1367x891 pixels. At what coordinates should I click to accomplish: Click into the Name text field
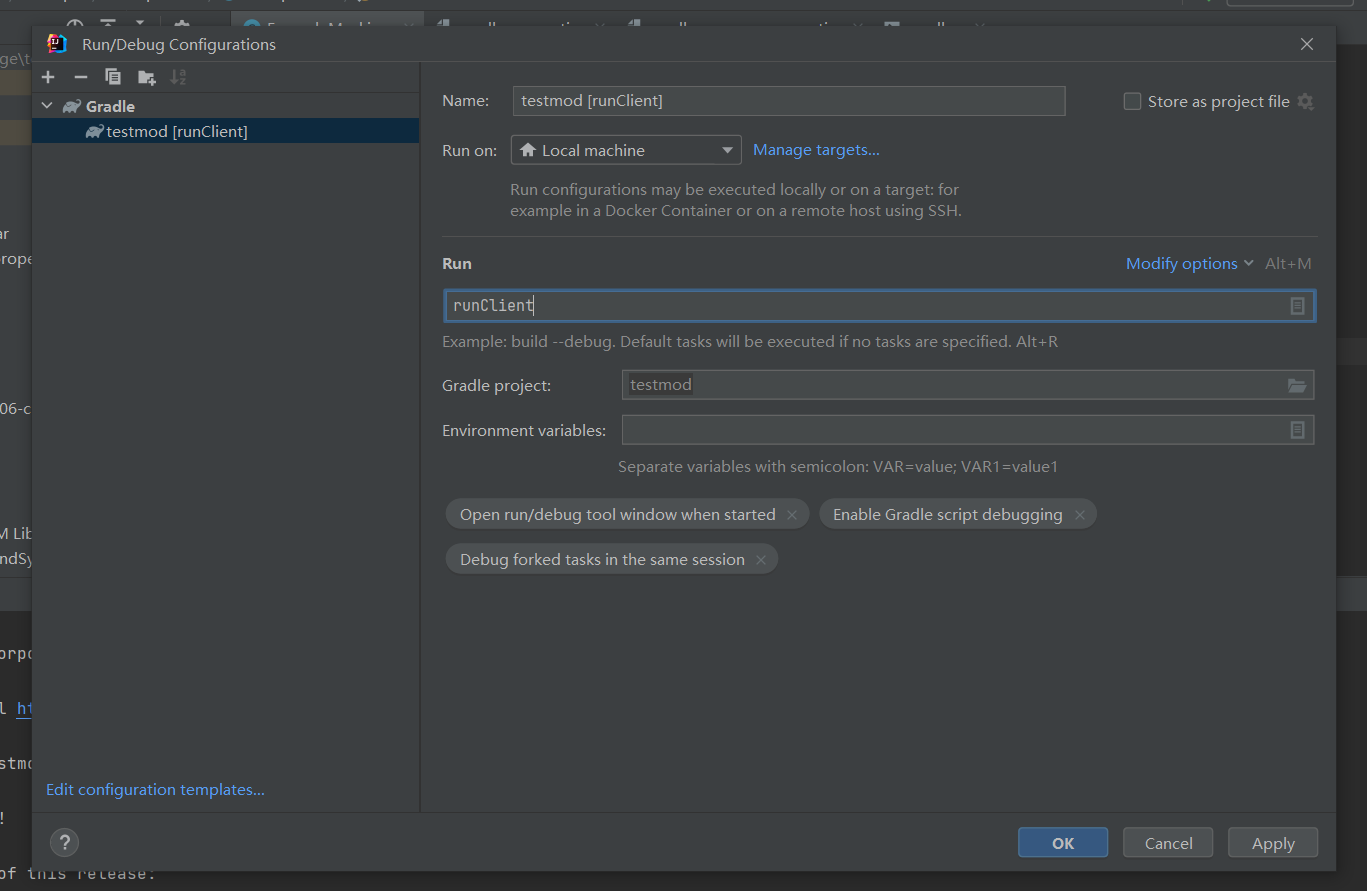(x=788, y=101)
